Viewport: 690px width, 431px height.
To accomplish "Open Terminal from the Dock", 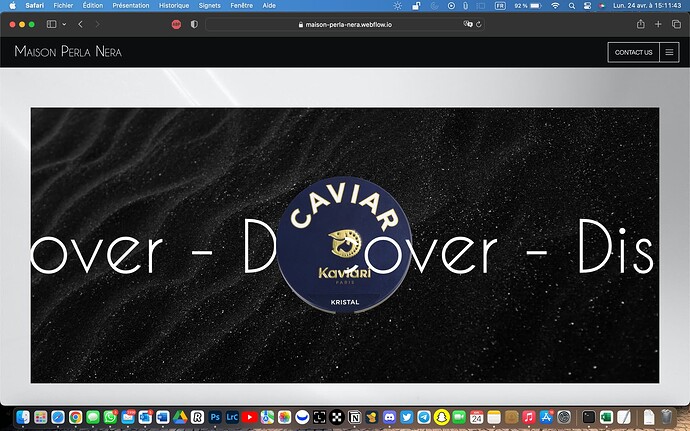I will pyautogui.click(x=588, y=416).
